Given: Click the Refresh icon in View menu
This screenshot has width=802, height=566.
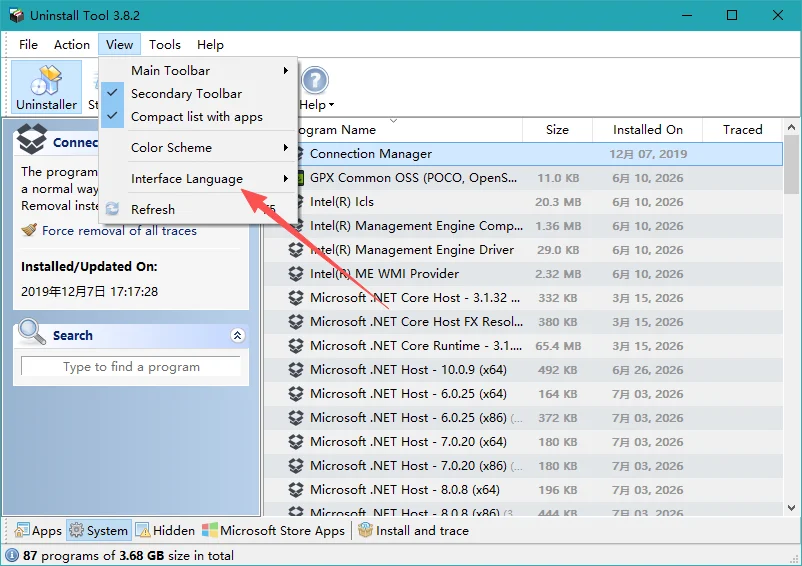Looking at the screenshot, I should tap(112, 209).
